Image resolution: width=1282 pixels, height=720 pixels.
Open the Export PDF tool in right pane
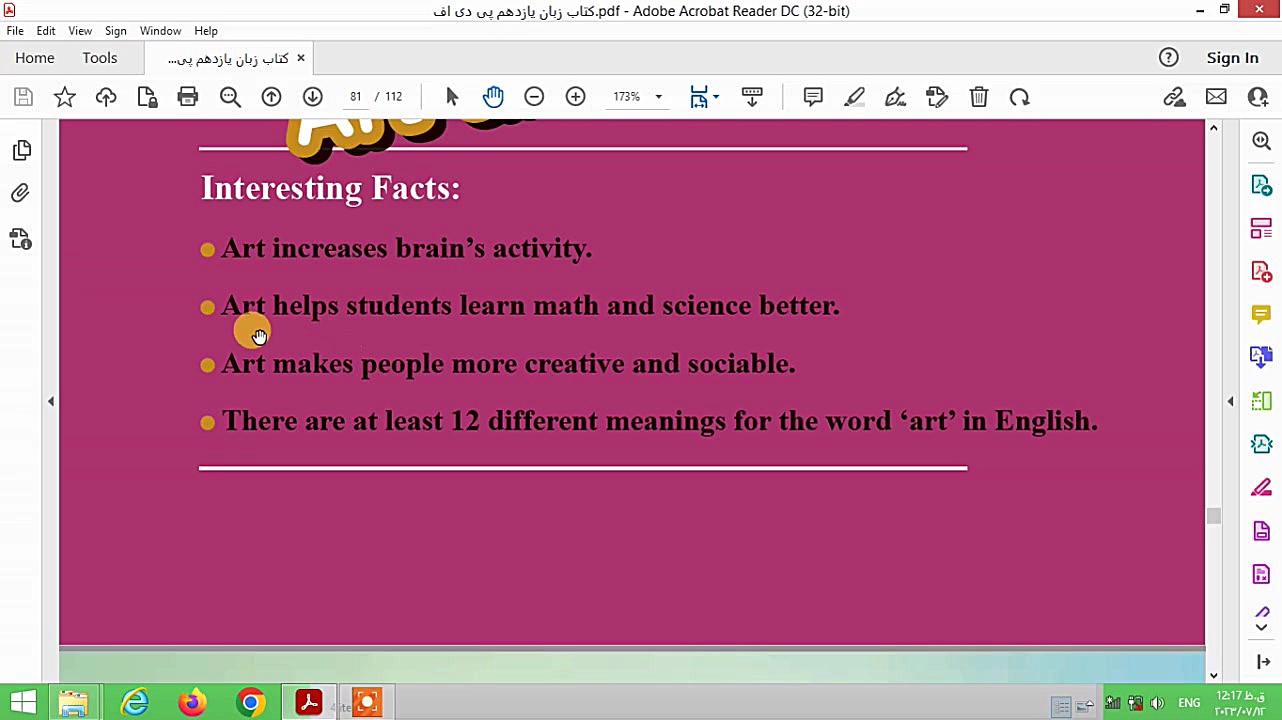pos(1261,186)
